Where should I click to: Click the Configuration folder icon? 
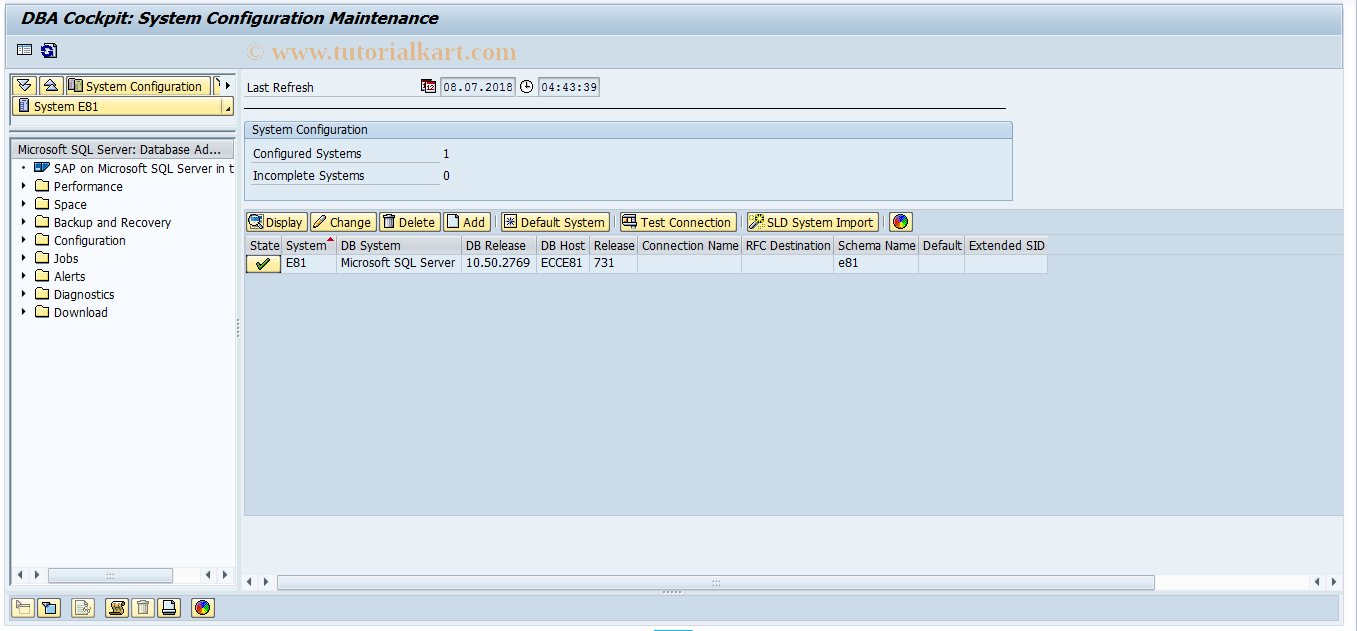click(x=42, y=240)
